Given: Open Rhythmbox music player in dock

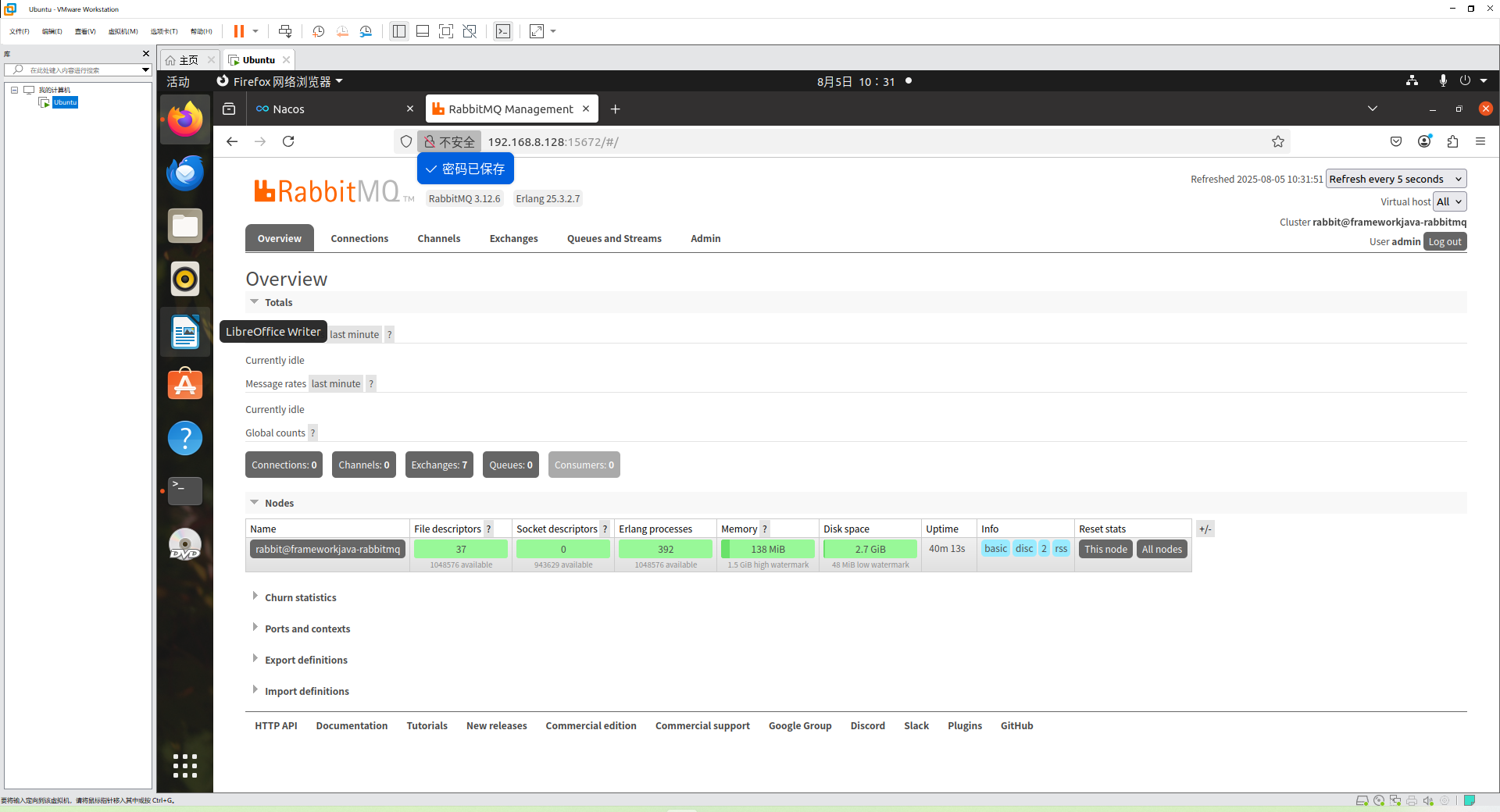Looking at the screenshot, I should pyautogui.click(x=185, y=279).
